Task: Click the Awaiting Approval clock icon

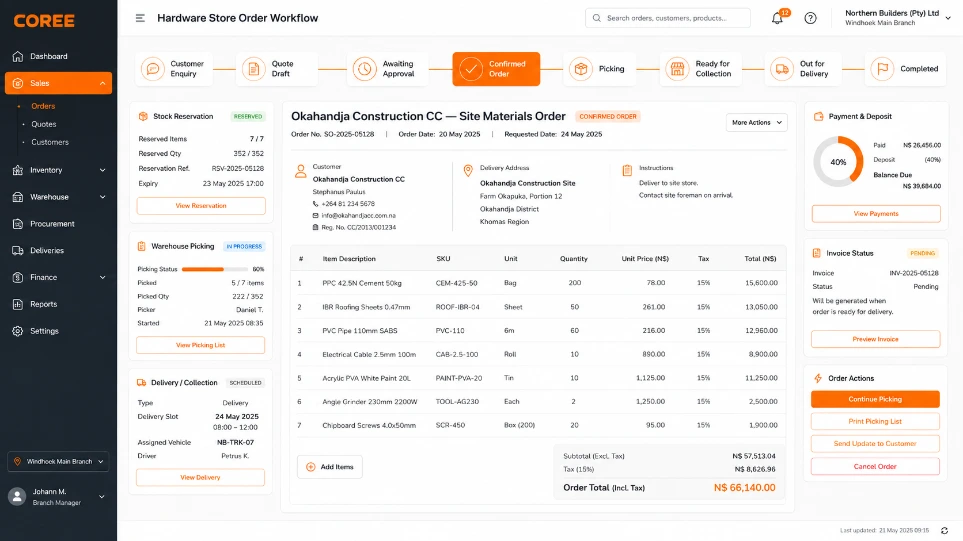Action: 364,69
